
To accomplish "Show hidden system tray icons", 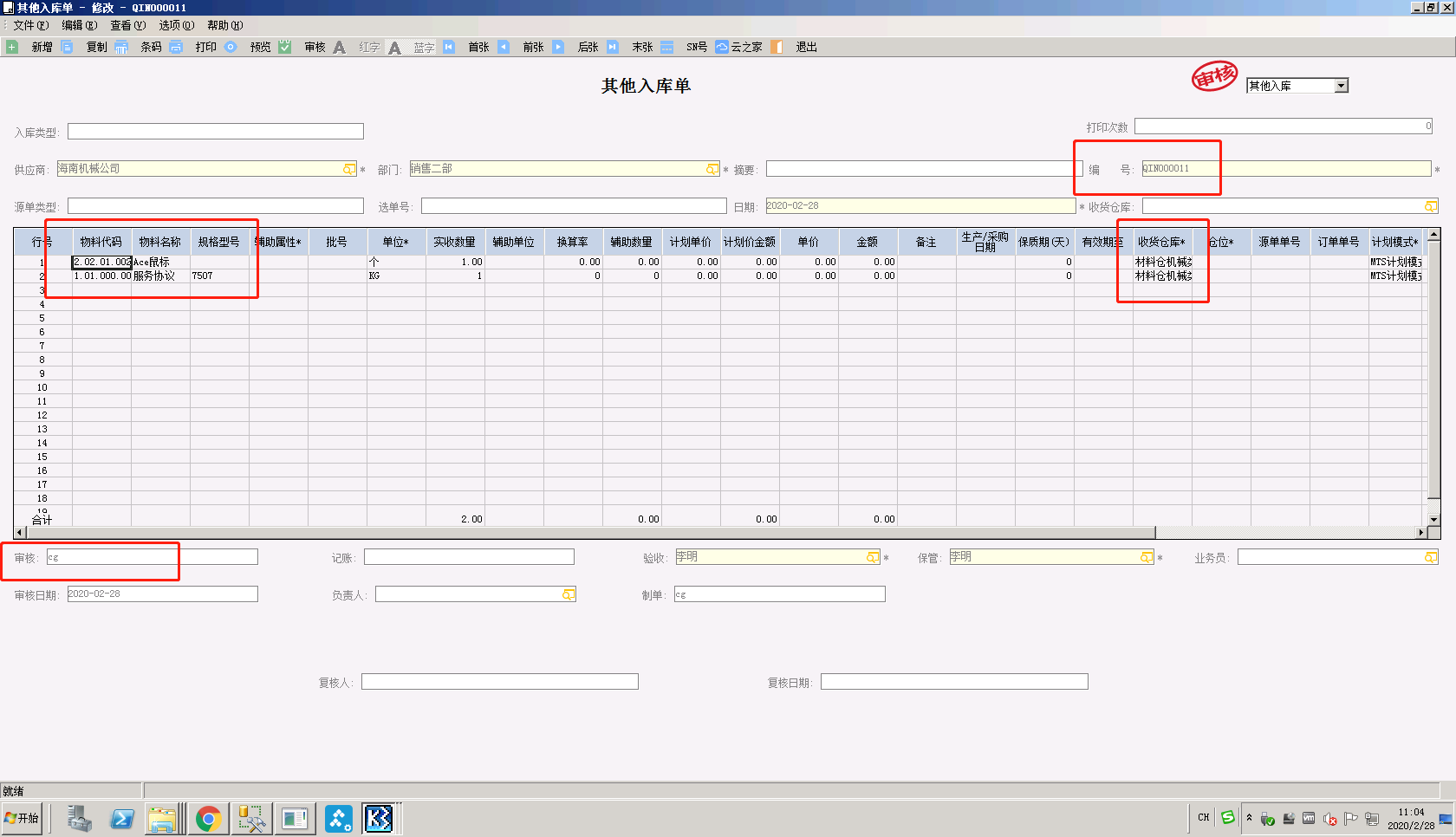I will click(1249, 817).
